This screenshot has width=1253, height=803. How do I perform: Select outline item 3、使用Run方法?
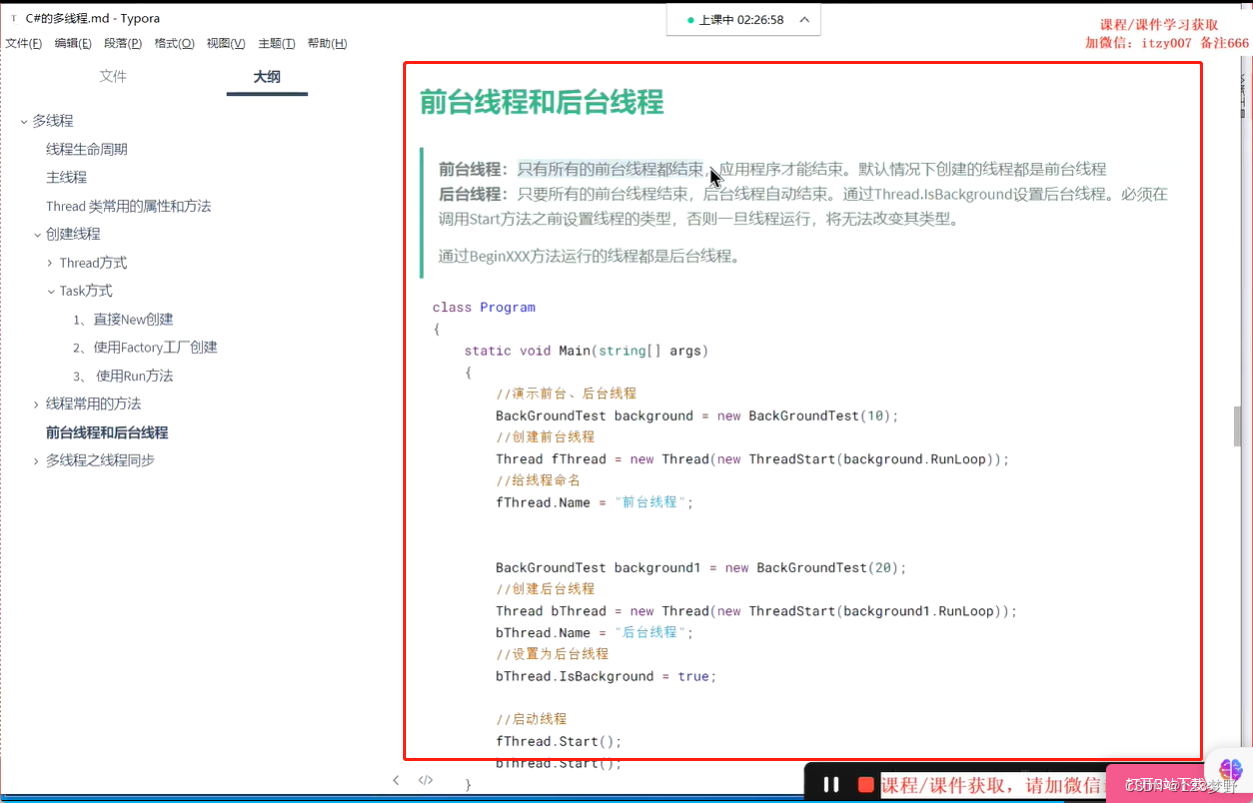[123, 376]
